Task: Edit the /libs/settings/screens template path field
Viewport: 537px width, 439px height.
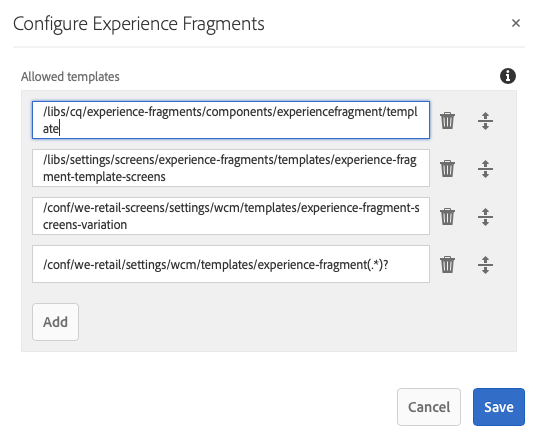Action: 231,168
